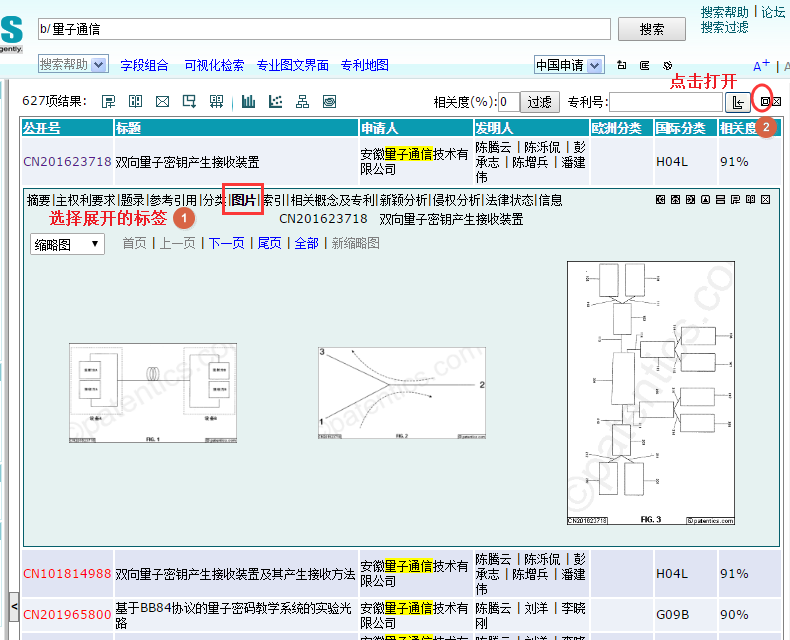Viewport: 790px width, 640px height.
Task: Close the expanded patent detail panel
Action: (765, 200)
